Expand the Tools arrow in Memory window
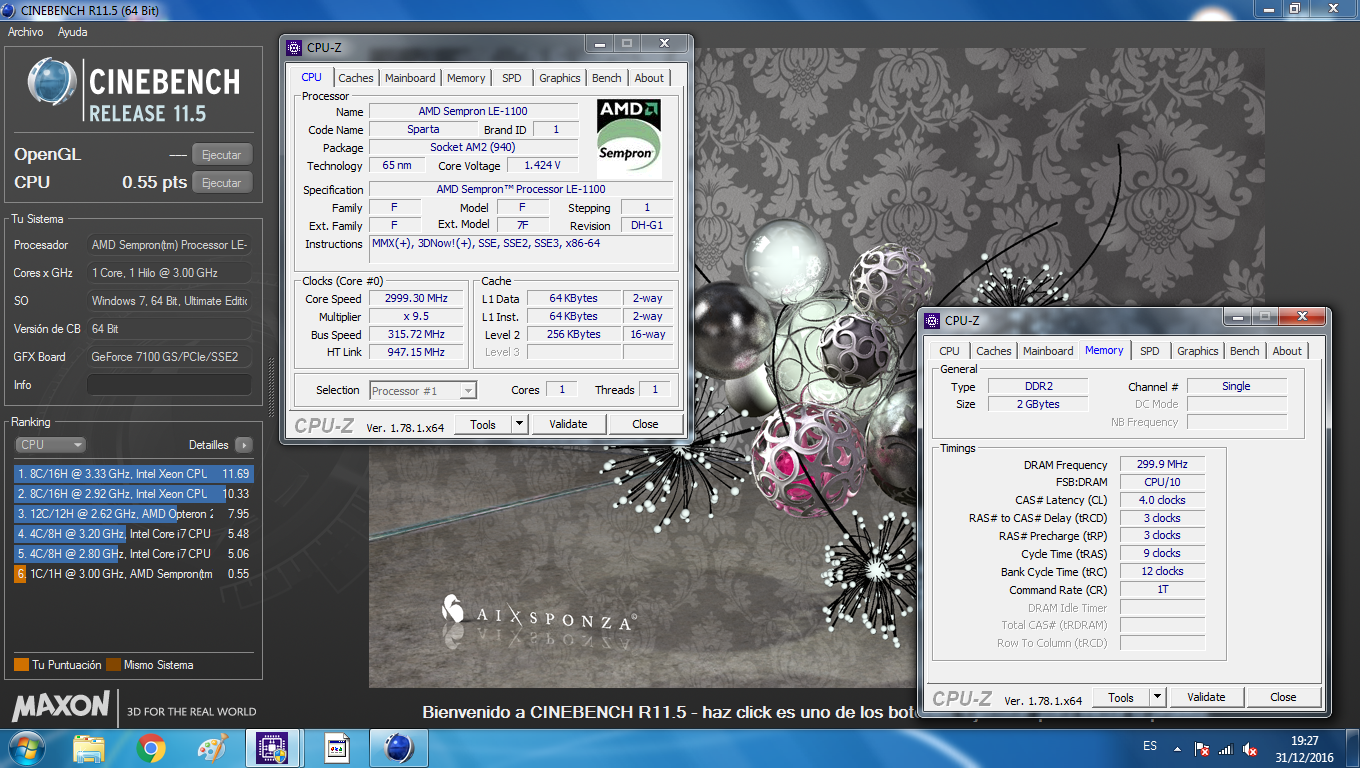 pyautogui.click(x=1157, y=697)
